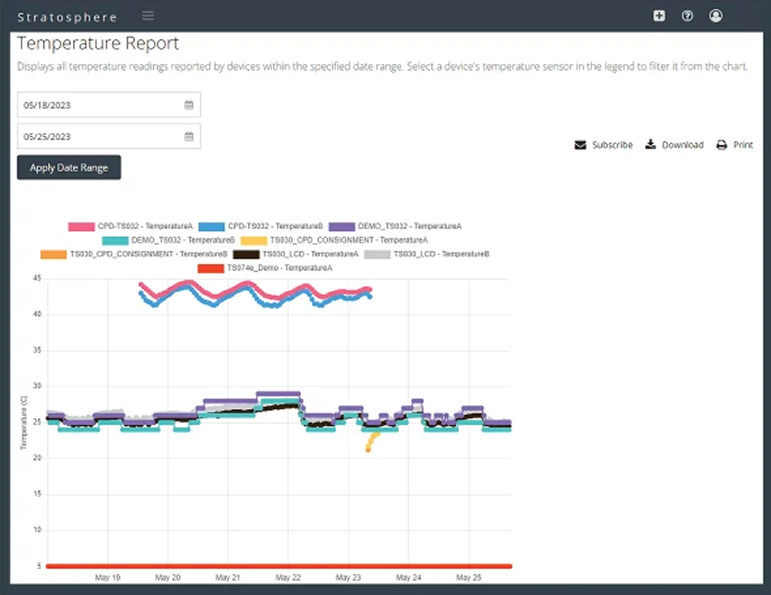Click the Print printer icon
Viewport: 771px width, 595px height.
coord(722,145)
